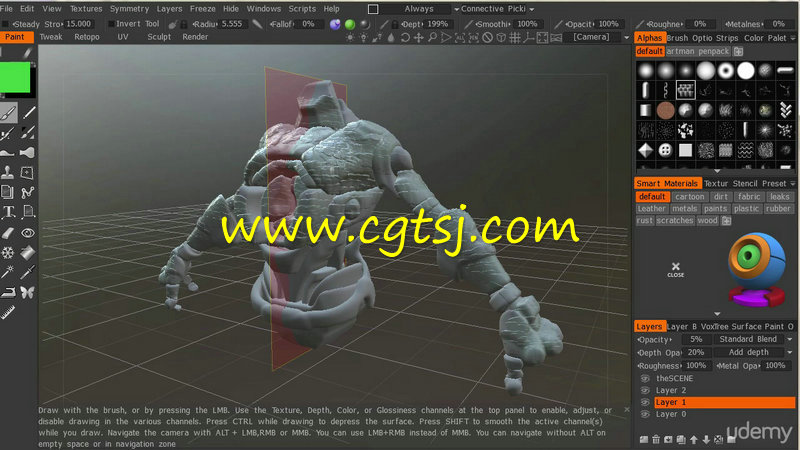Toggle the depth channel purple sphere
This screenshot has height=450, width=800.
pyautogui.click(x=335, y=24)
